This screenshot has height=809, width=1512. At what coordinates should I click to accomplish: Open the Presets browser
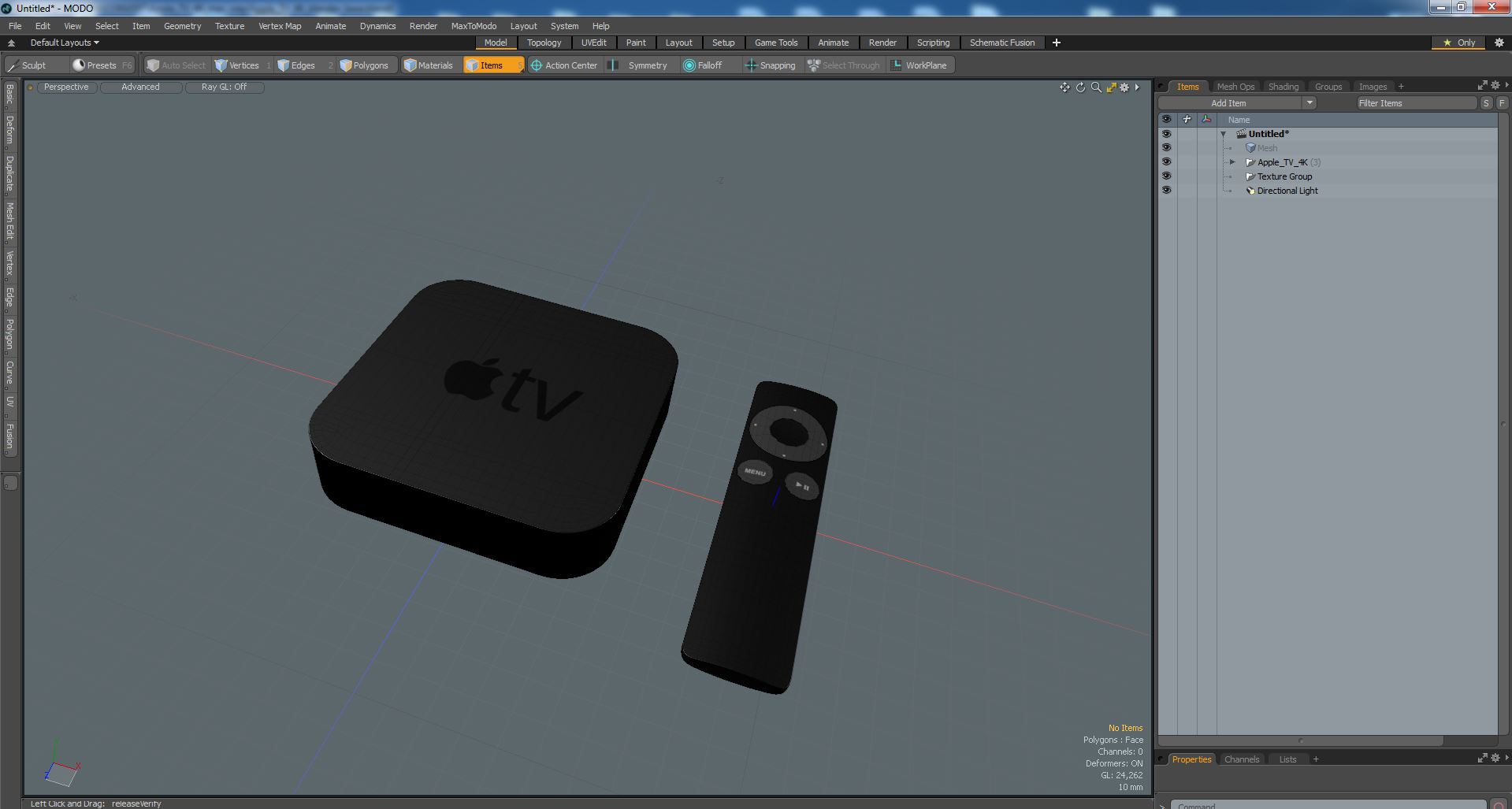click(x=102, y=65)
